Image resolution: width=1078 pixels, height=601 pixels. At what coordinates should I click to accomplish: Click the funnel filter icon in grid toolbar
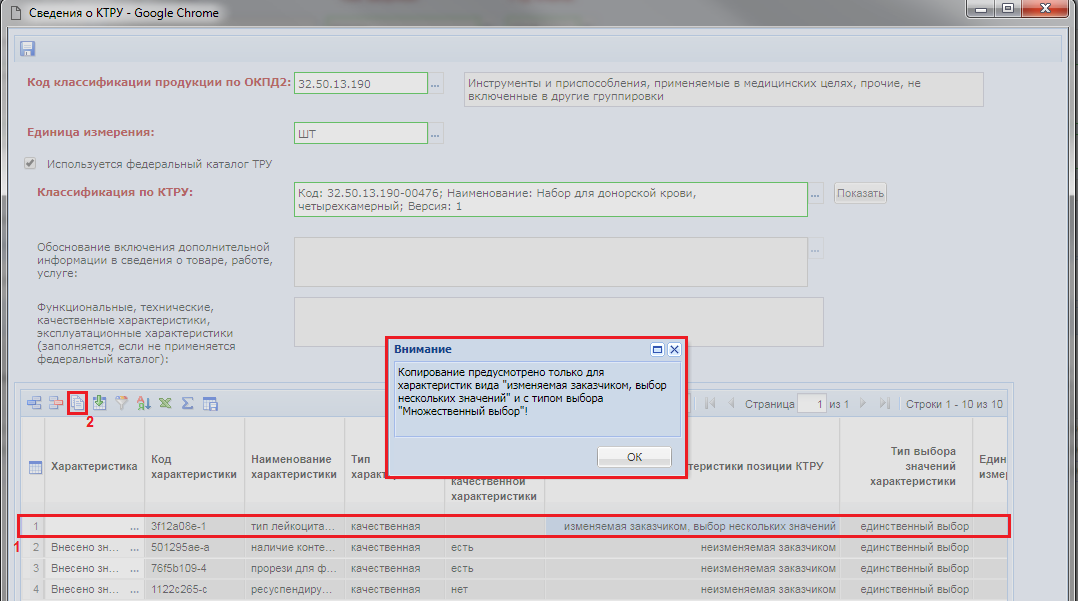click(122, 404)
